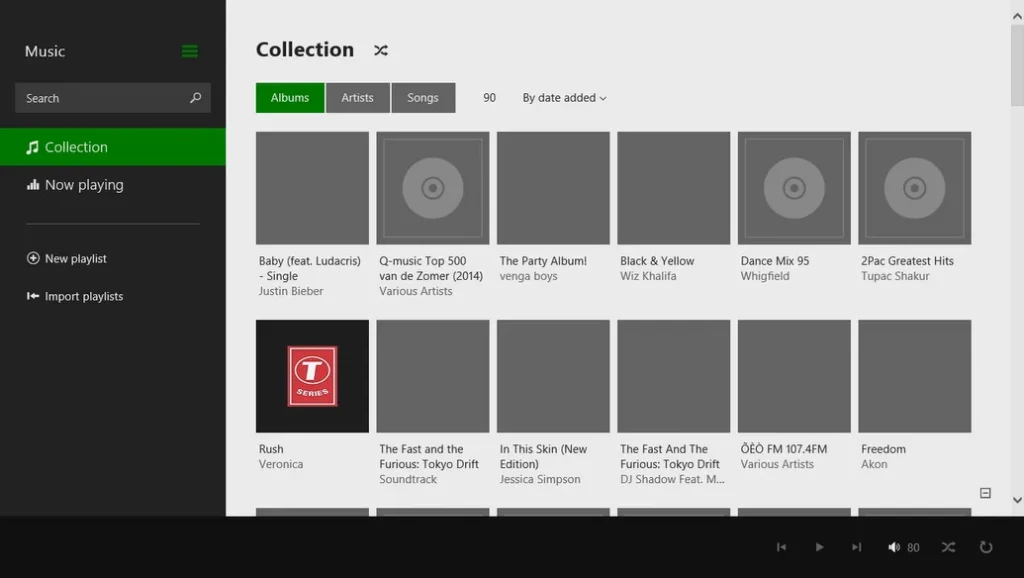This screenshot has height=578, width=1024.
Task: Click the Tupac Shakur artist name
Action: (895, 276)
